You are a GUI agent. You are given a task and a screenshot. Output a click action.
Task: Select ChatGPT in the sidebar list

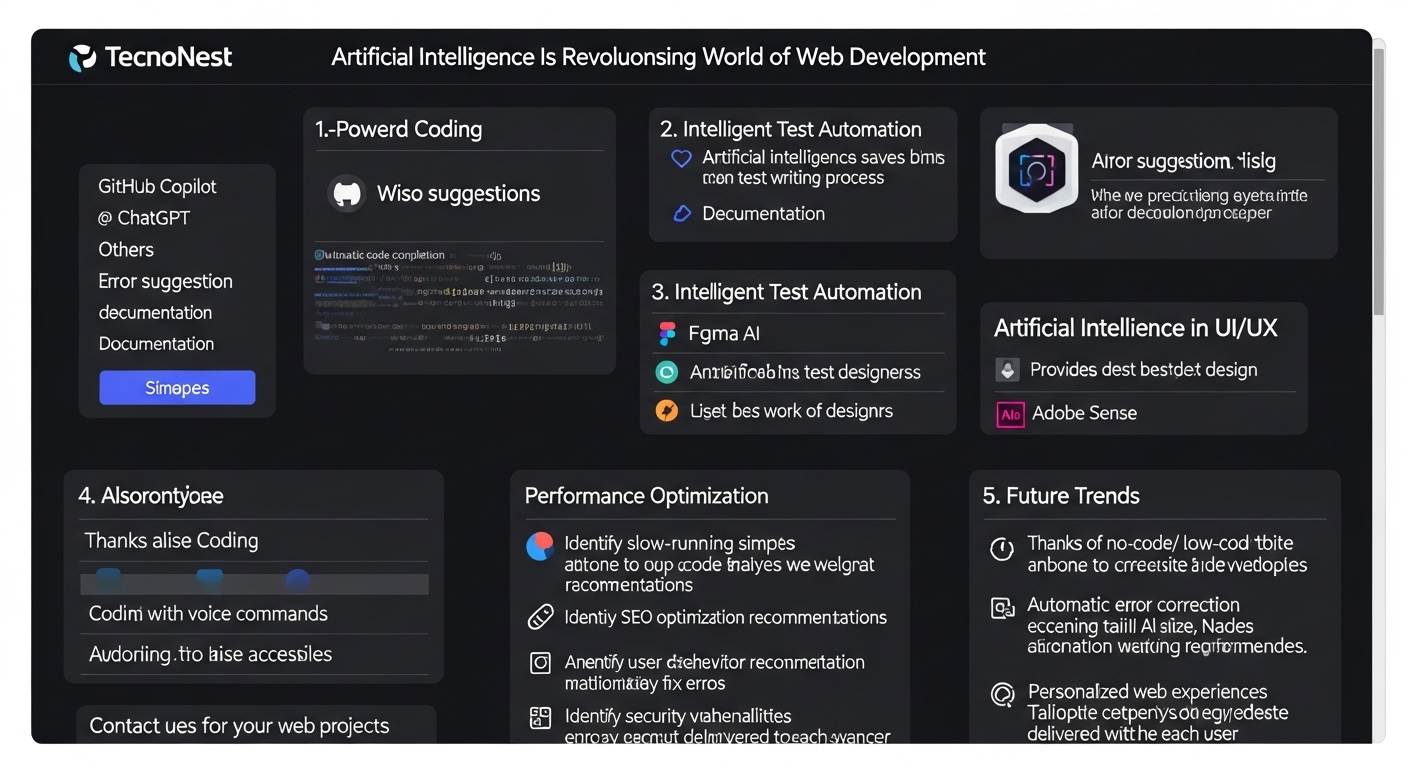(x=144, y=218)
